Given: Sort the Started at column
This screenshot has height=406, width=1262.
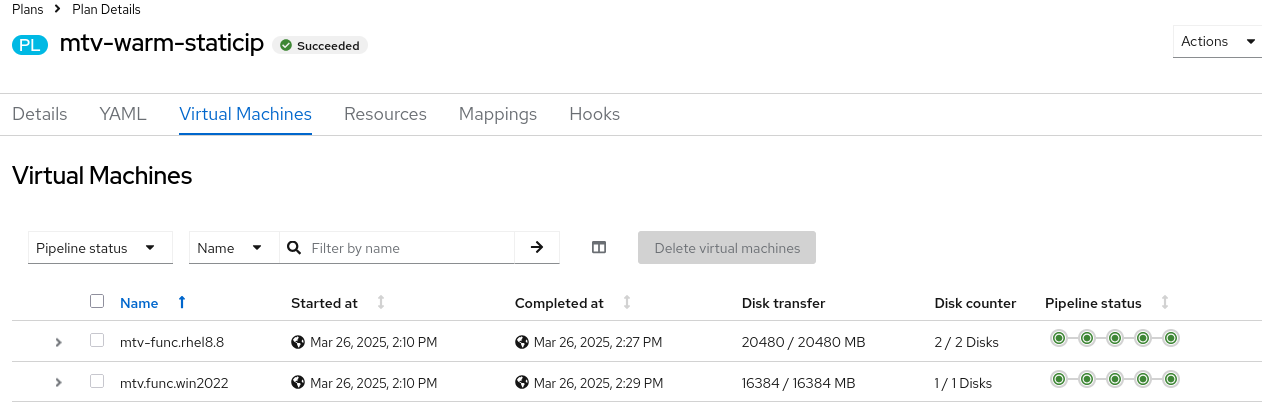Looking at the screenshot, I should point(381,303).
